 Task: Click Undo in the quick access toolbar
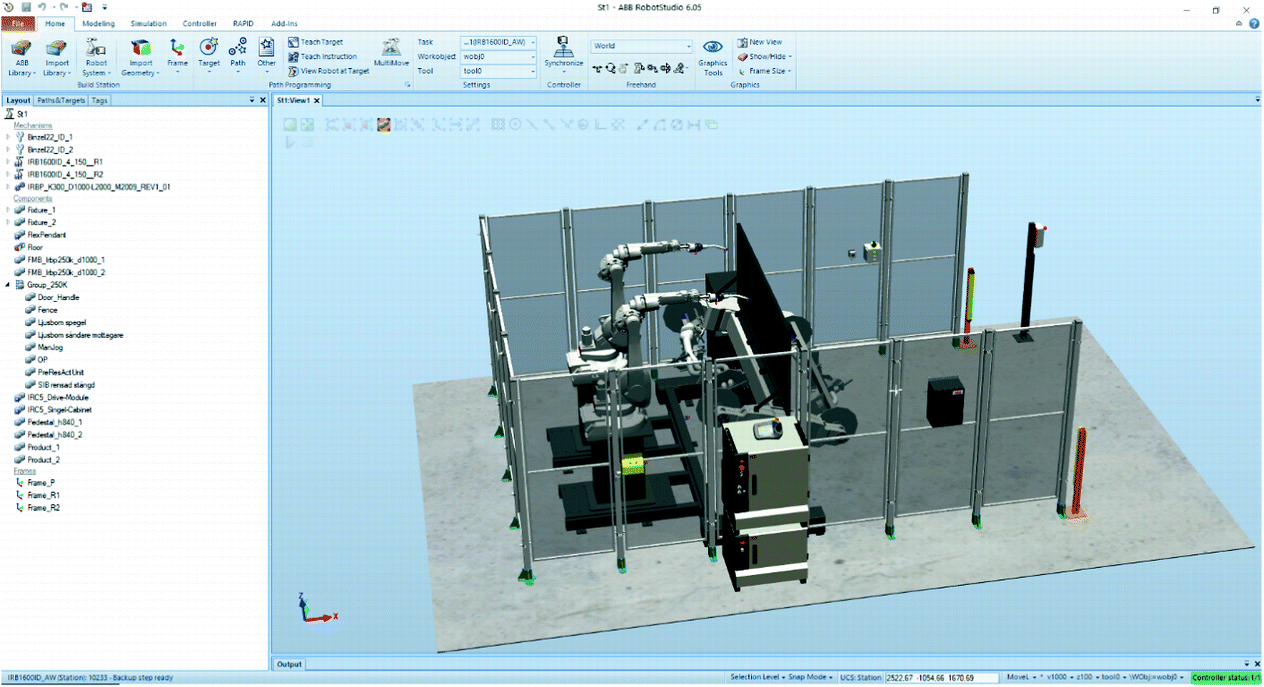[42, 7]
